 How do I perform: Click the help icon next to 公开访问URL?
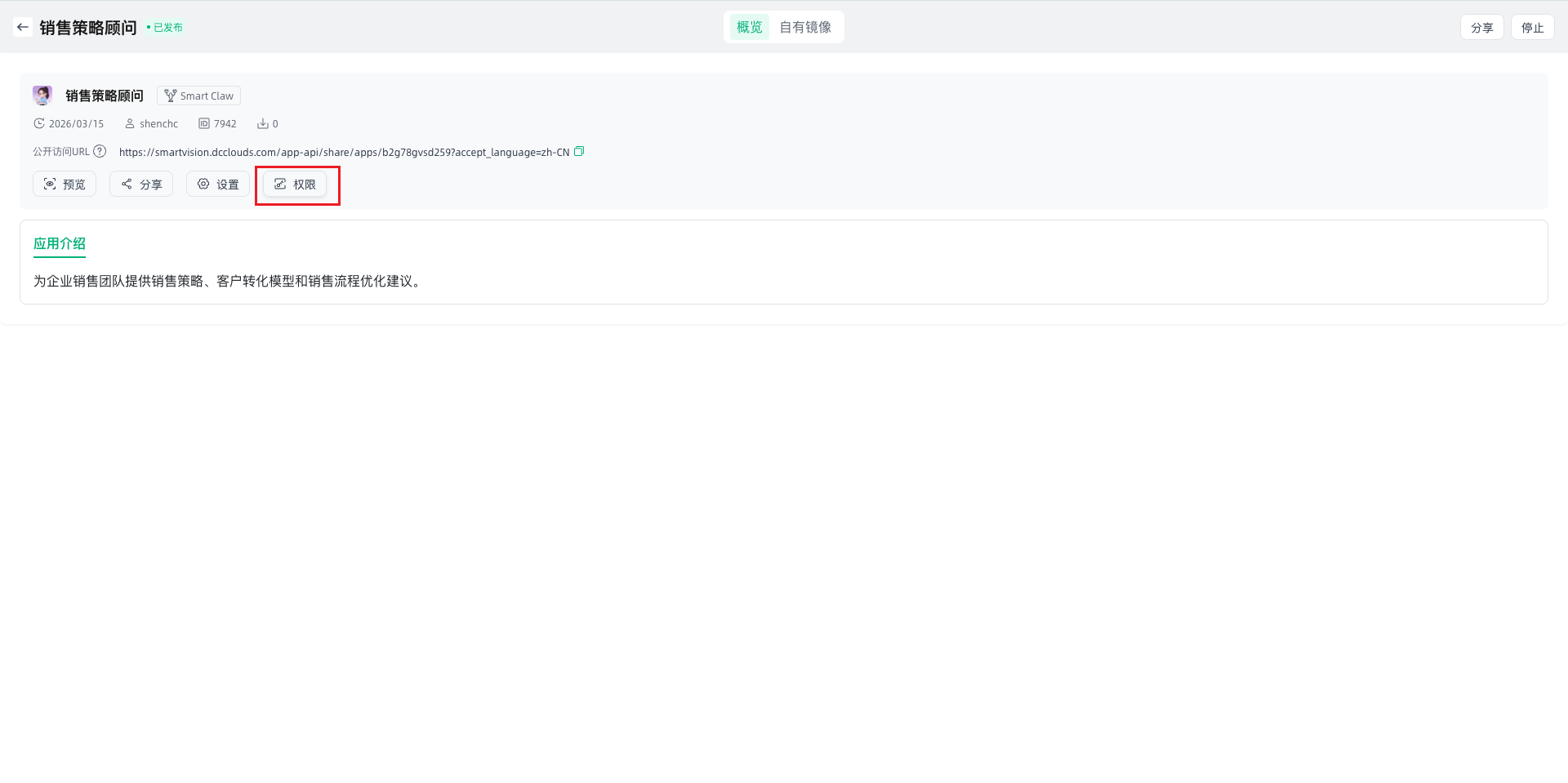100,152
